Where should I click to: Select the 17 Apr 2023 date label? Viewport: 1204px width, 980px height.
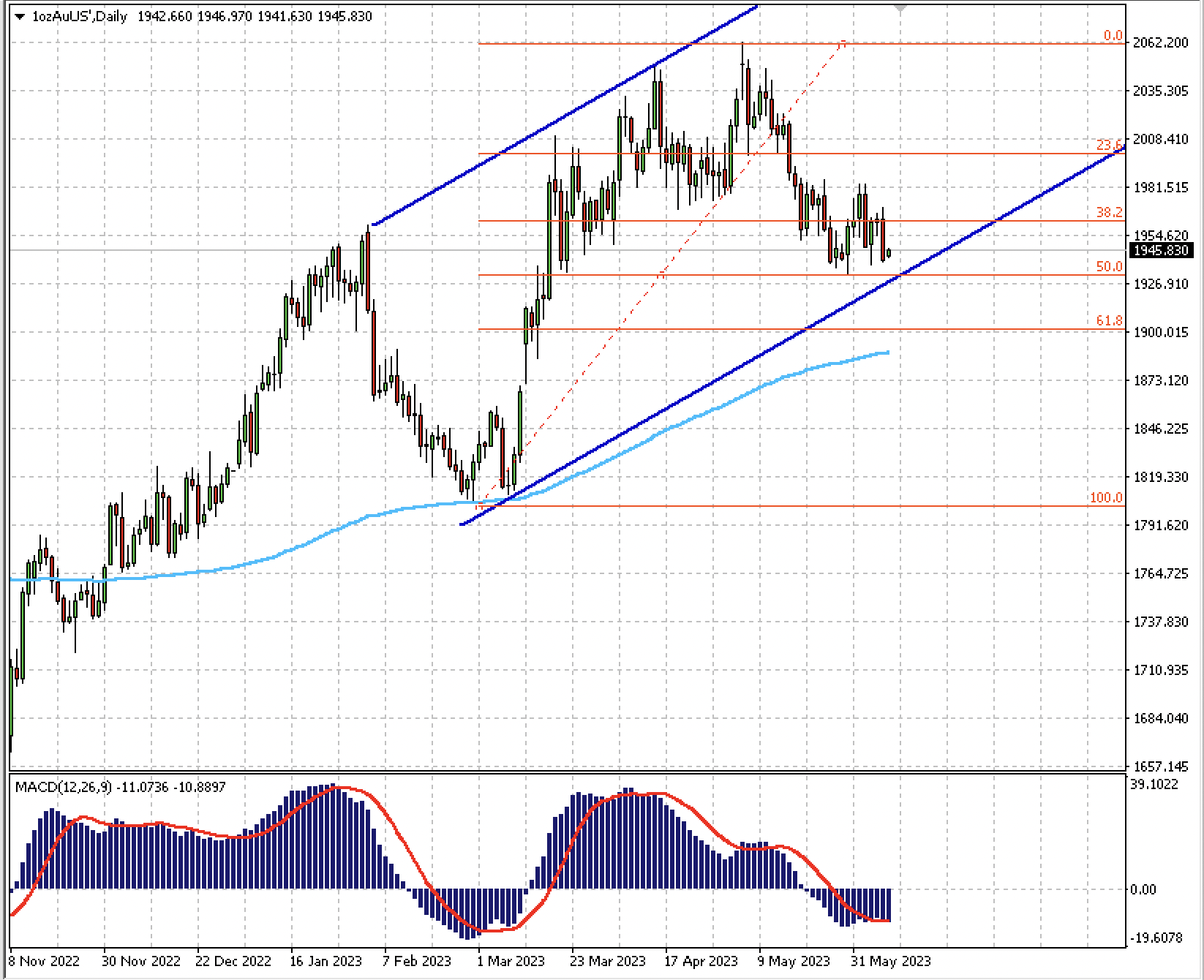[x=701, y=961]
